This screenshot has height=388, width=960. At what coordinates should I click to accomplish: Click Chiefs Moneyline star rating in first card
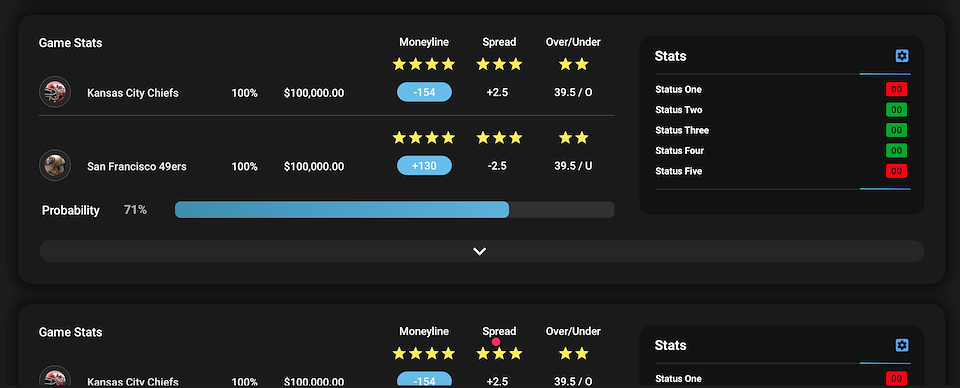(x=424, y=64)
